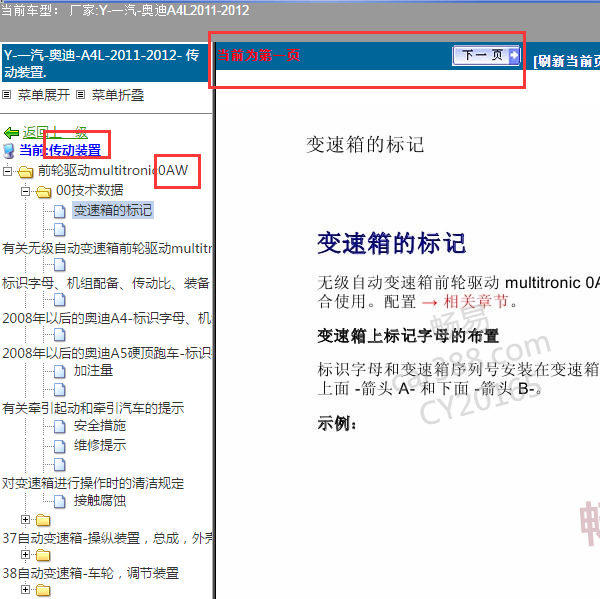Click the 返回上一级 link
Screen dimensions: 600x599
pyautogui.click(x=55, y=133)
